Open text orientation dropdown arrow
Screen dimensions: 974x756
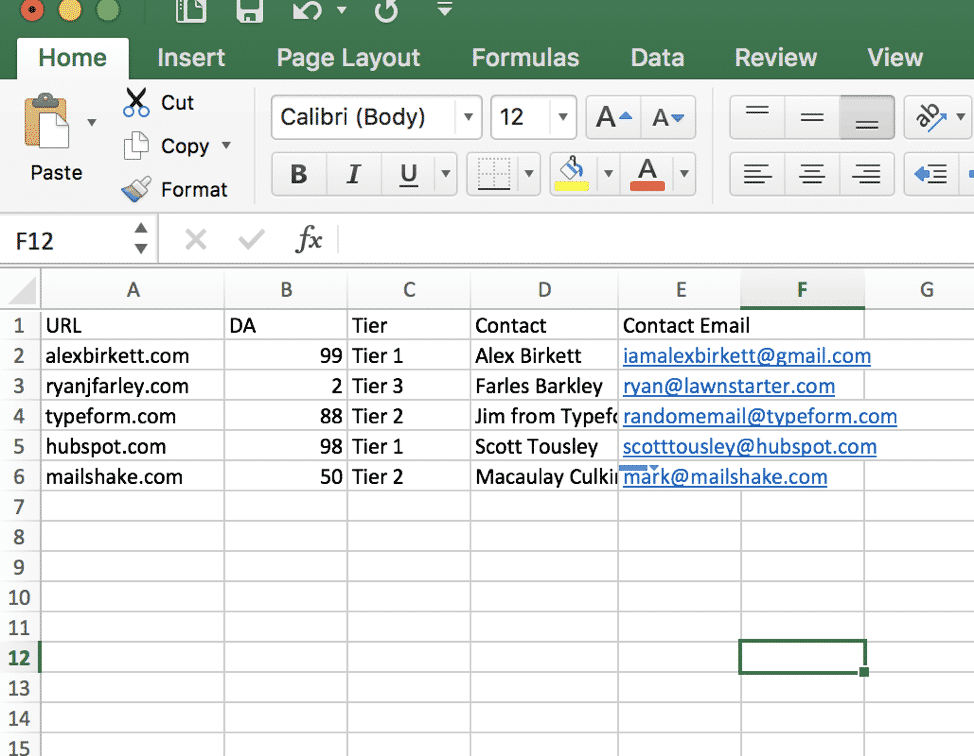[x=961, y=117]
